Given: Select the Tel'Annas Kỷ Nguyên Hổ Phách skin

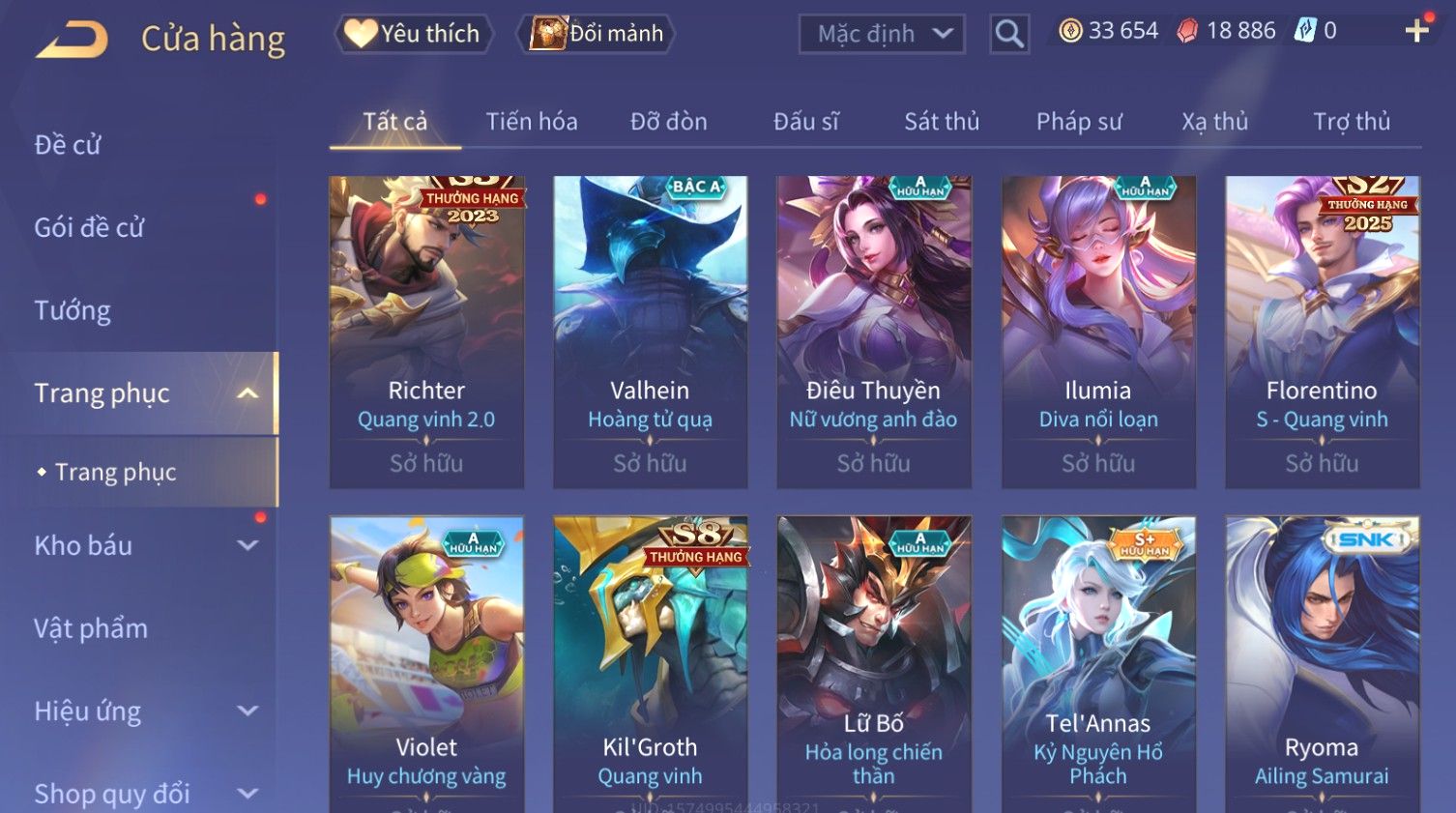Looking at the screenshot, I should [x=1098, y=664].
